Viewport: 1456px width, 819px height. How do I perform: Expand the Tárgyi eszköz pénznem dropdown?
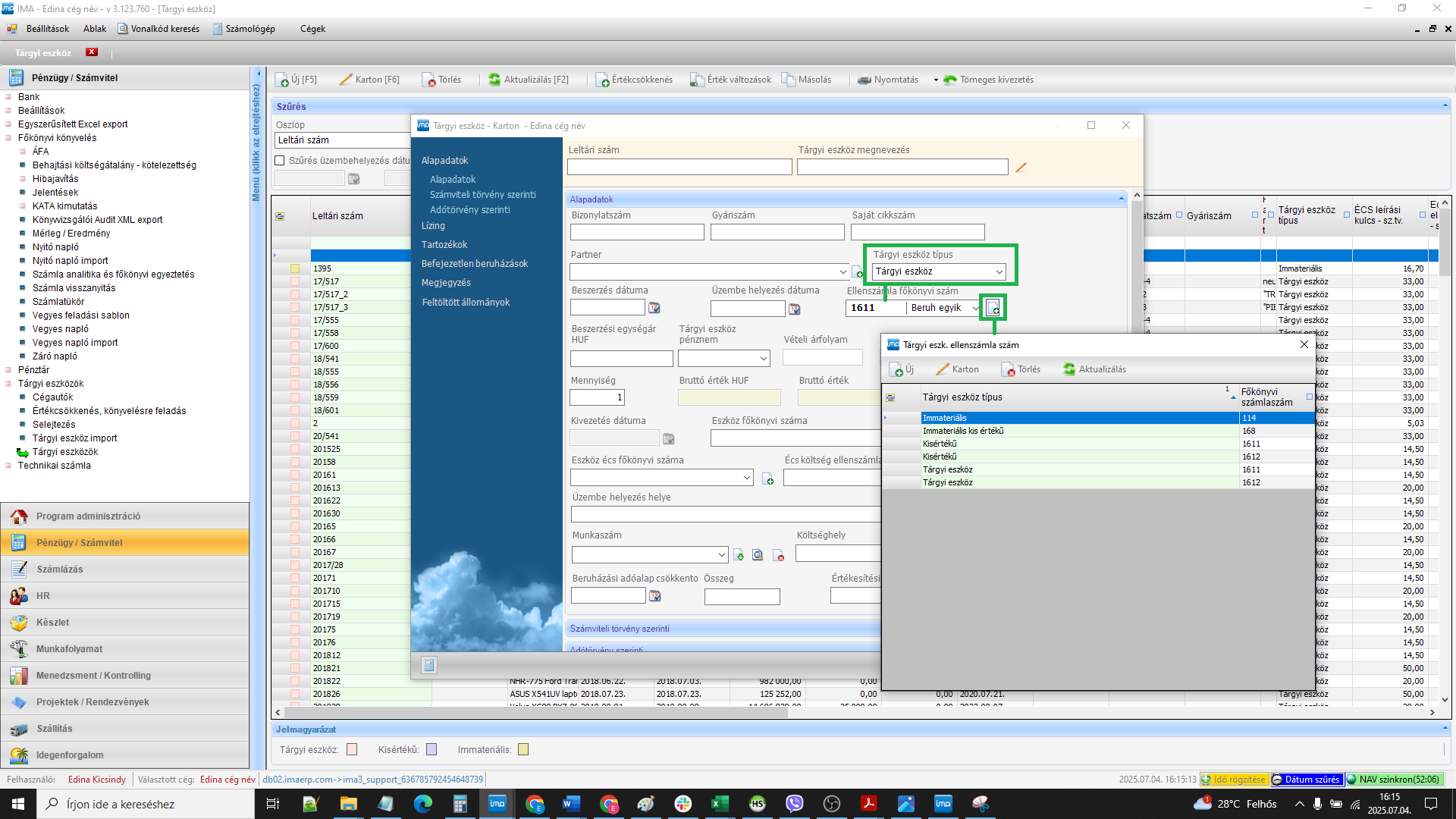763,358
